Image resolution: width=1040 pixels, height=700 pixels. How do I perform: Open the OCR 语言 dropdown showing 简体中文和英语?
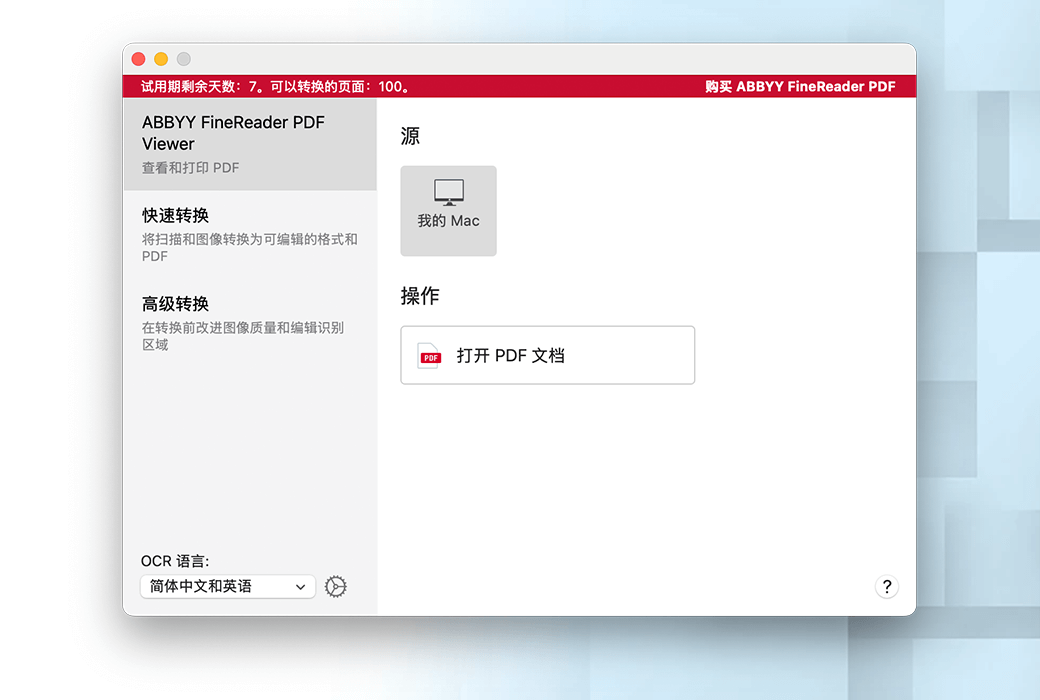(x=226, y=587)
